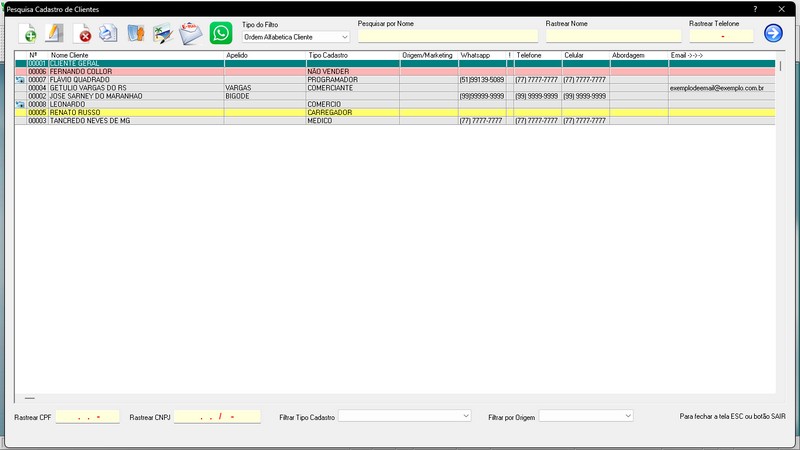Viewport: 800px width, 450px height.
Task: Select the LEONARDO client name
Action: pyautogui.click(x=67, y=105)
